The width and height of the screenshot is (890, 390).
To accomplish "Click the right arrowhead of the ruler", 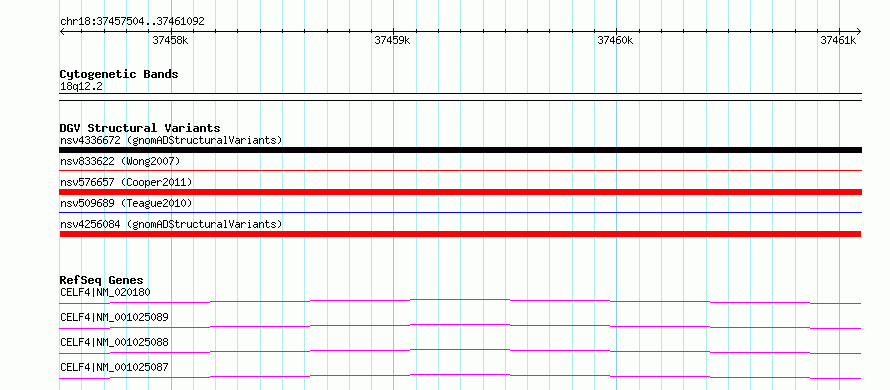I will pyautogui.click(x=858, y=31).
